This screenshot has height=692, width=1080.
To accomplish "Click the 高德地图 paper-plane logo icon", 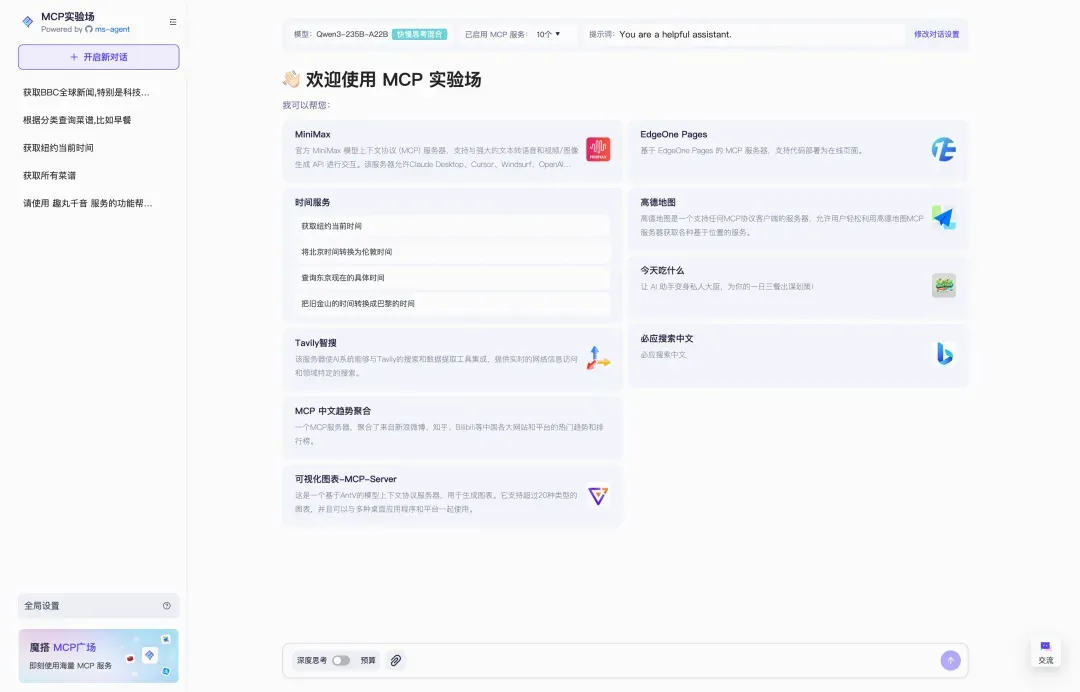I will coord(944,218).
